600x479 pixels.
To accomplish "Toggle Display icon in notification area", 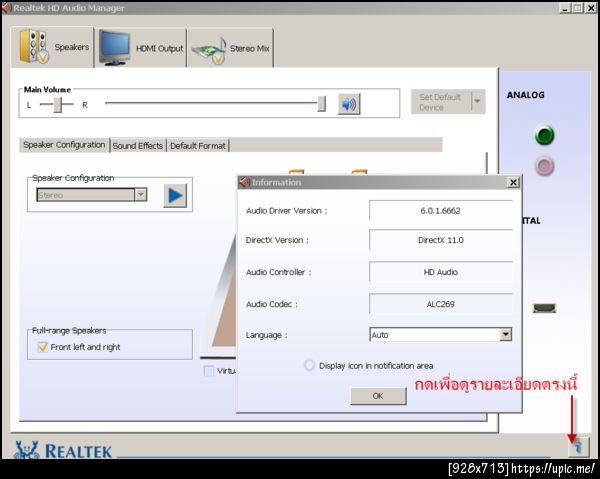I will [x=309, y=365].
